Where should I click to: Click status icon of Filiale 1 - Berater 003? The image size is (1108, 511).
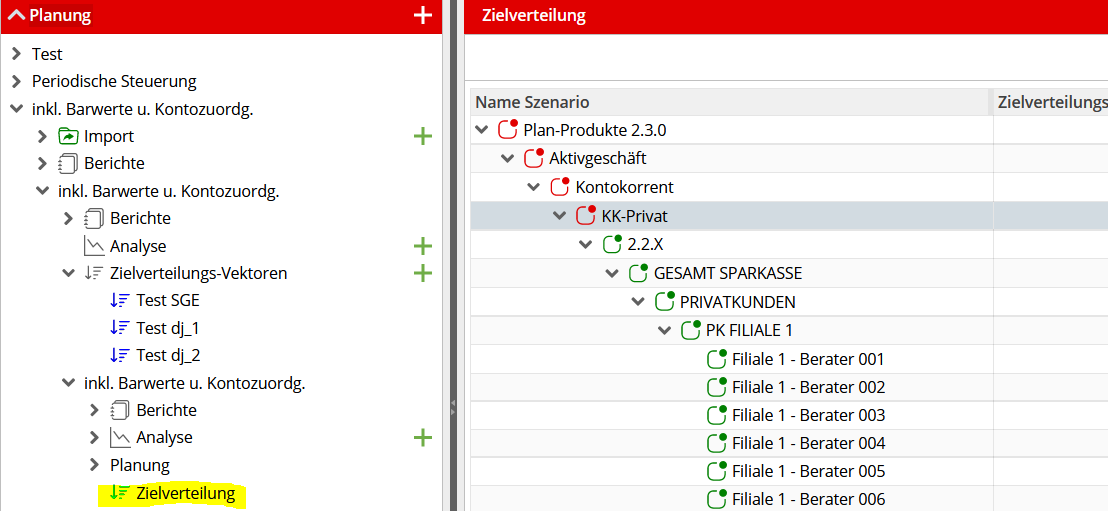[x=717, y=415]
